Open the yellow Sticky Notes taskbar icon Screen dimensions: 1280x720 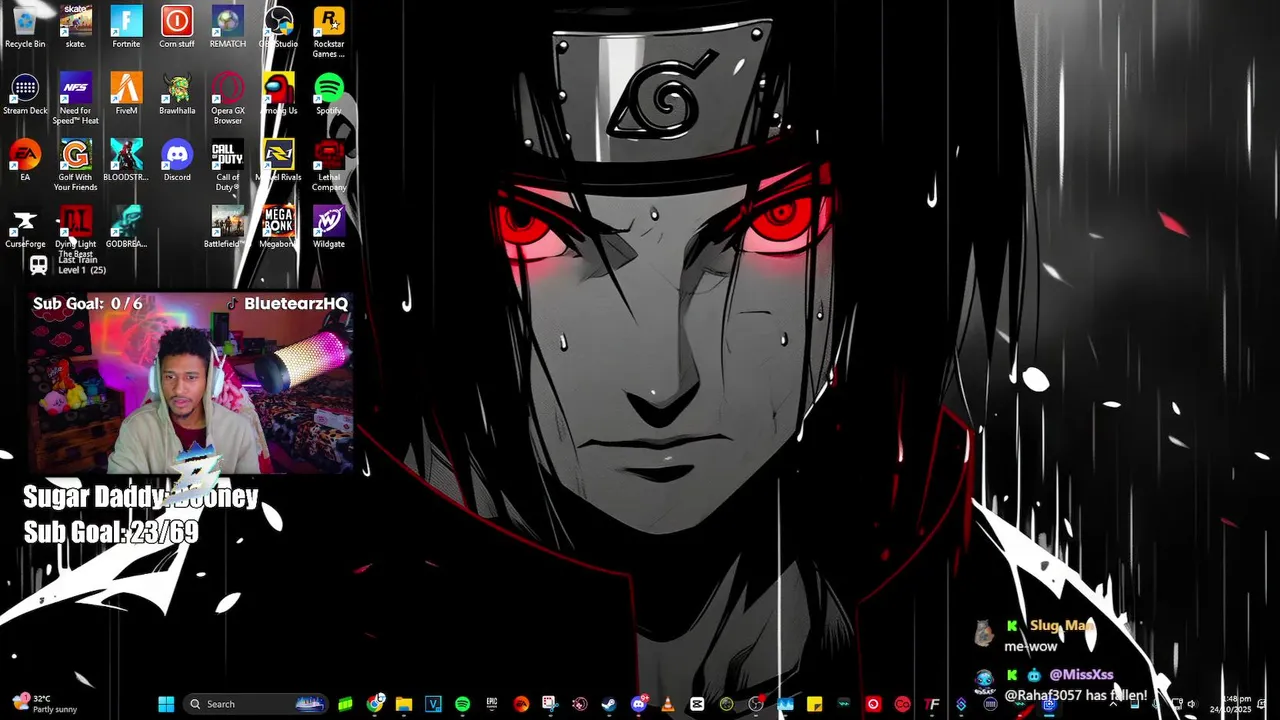coord(814,704)
